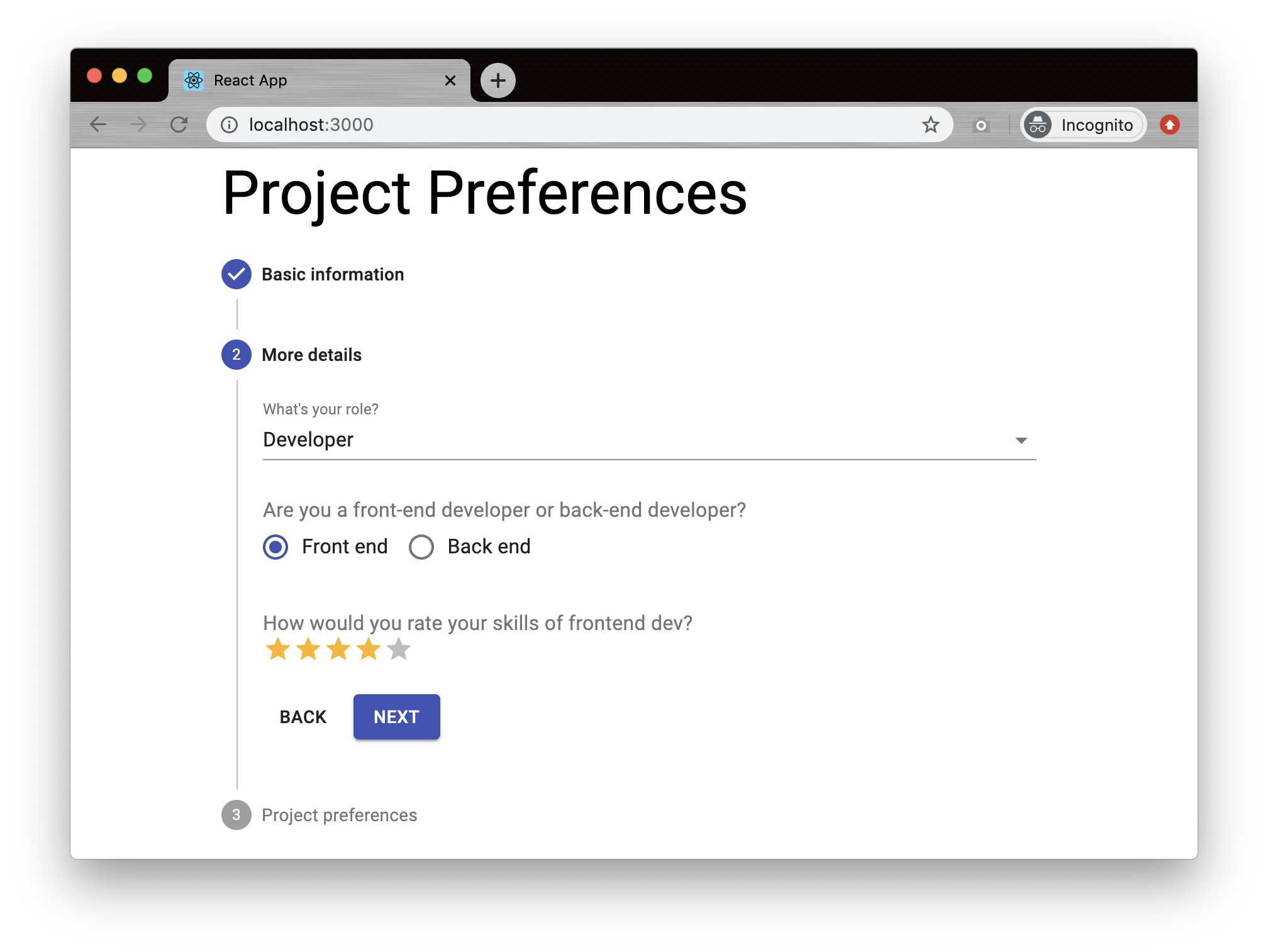The height and width of the screenshot is (952, 1268).
Task: Open a new tab with plus icon
Action: pos(498,80)
